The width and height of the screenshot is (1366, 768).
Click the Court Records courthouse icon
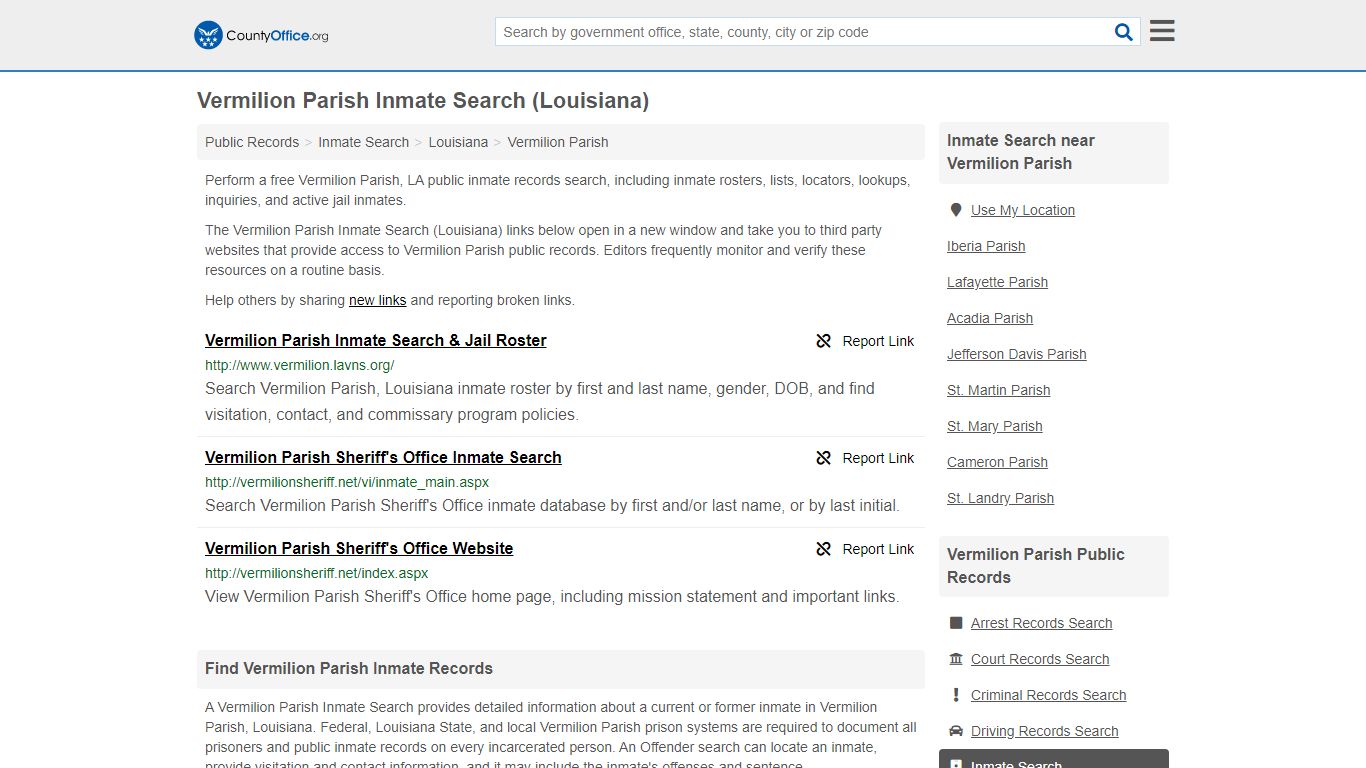956,659
